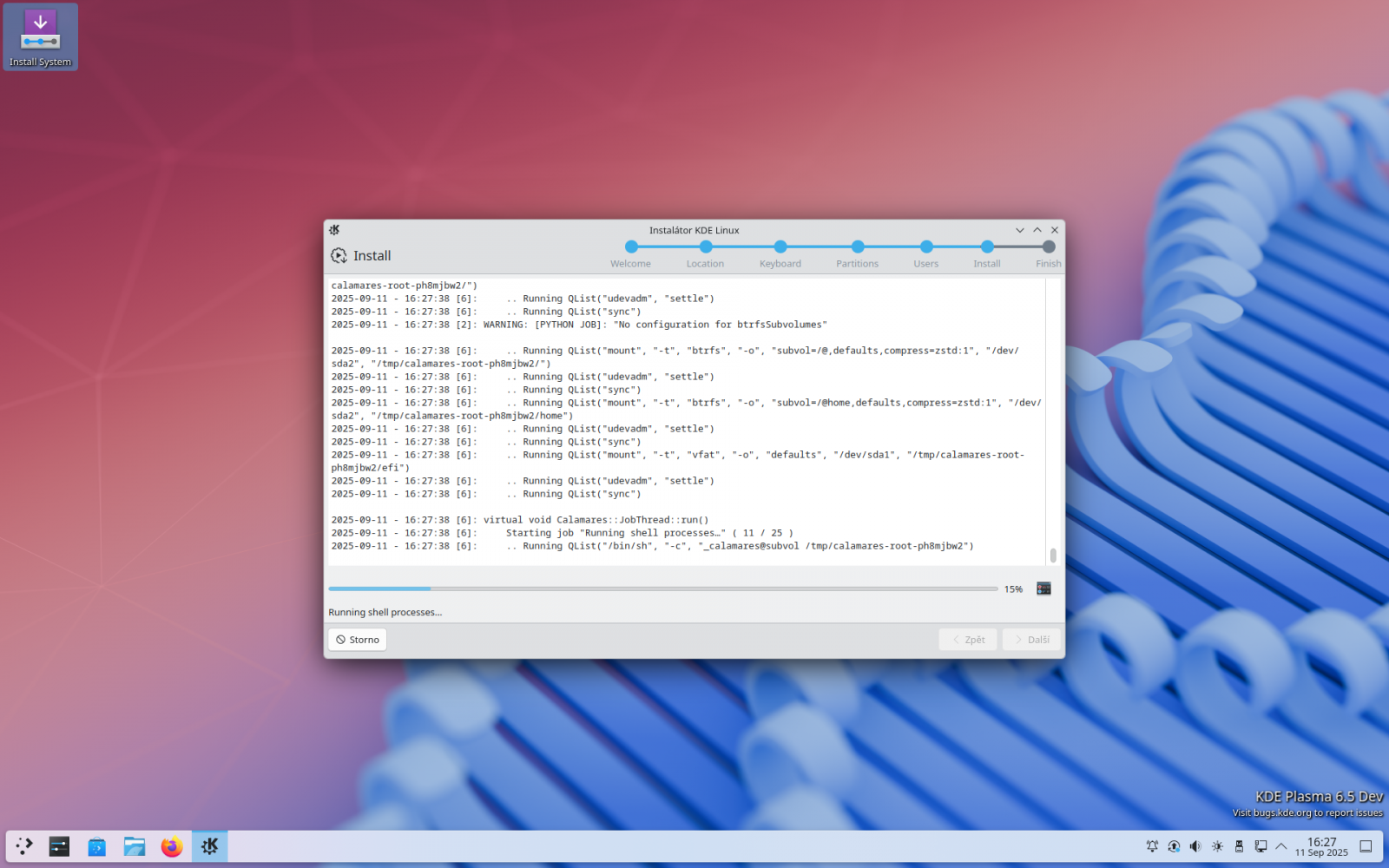Launch Firefox from the taskbar

[172, 846]
